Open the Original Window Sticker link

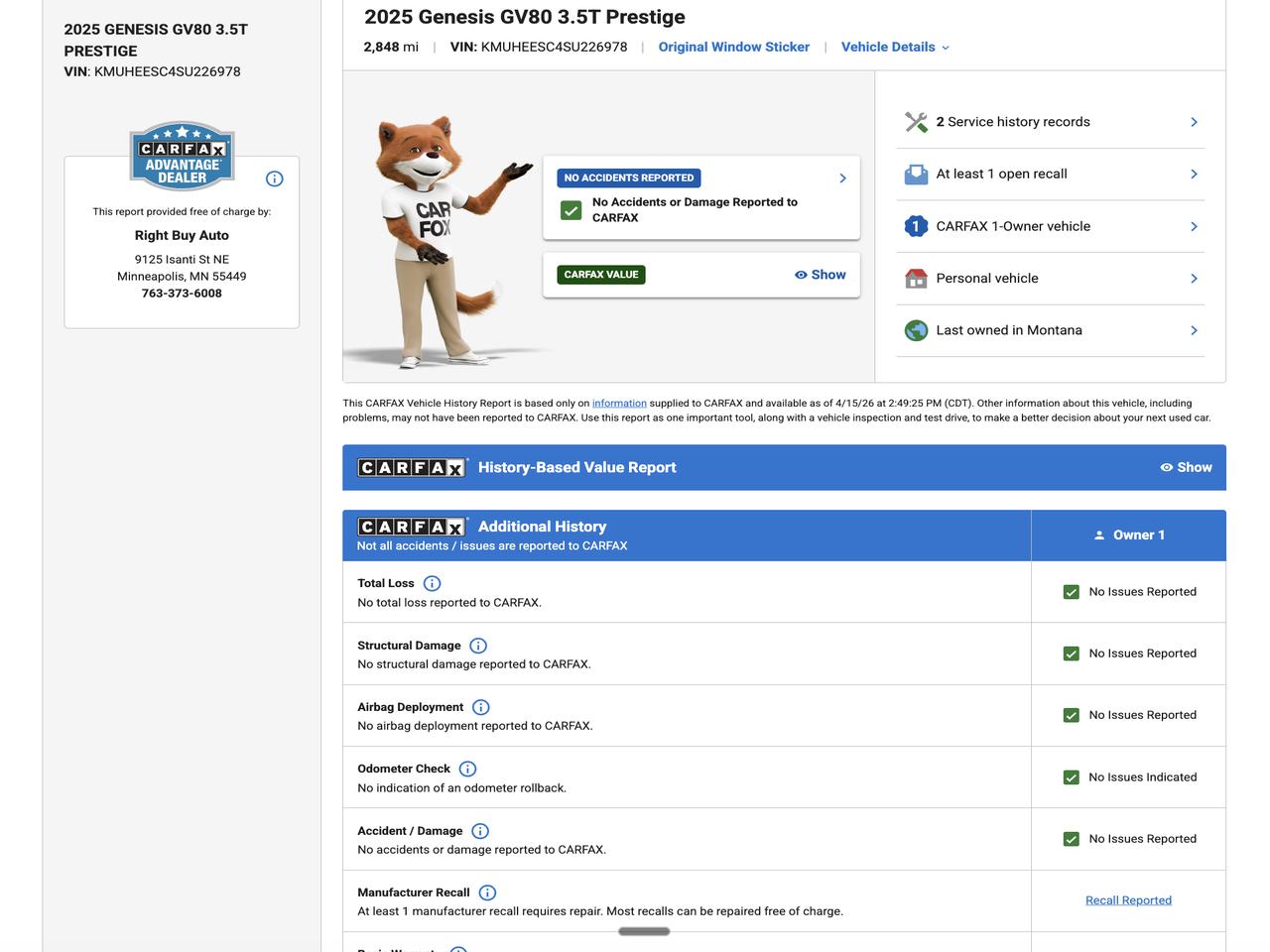click(733, 47)
